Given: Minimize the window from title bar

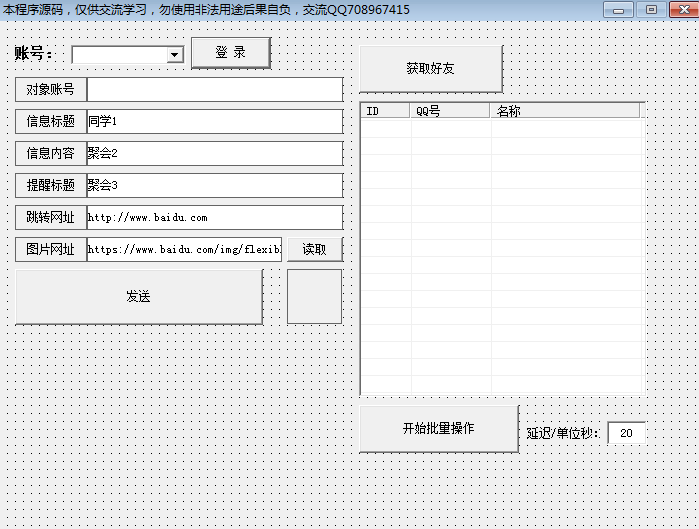Looking at the screenshot, I should point(619,10).
